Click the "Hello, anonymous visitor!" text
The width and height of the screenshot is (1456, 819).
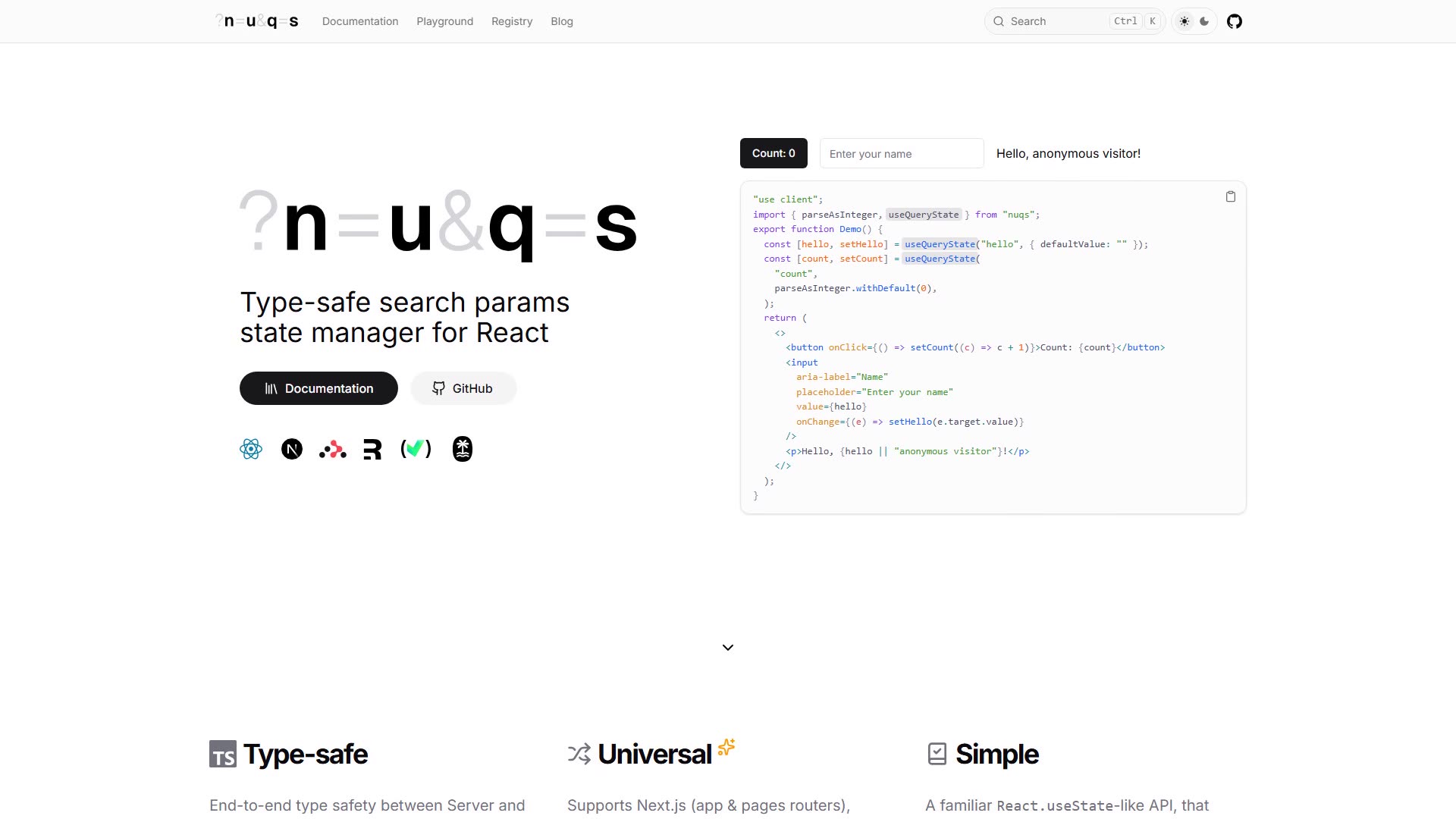tap(1068, 153)
